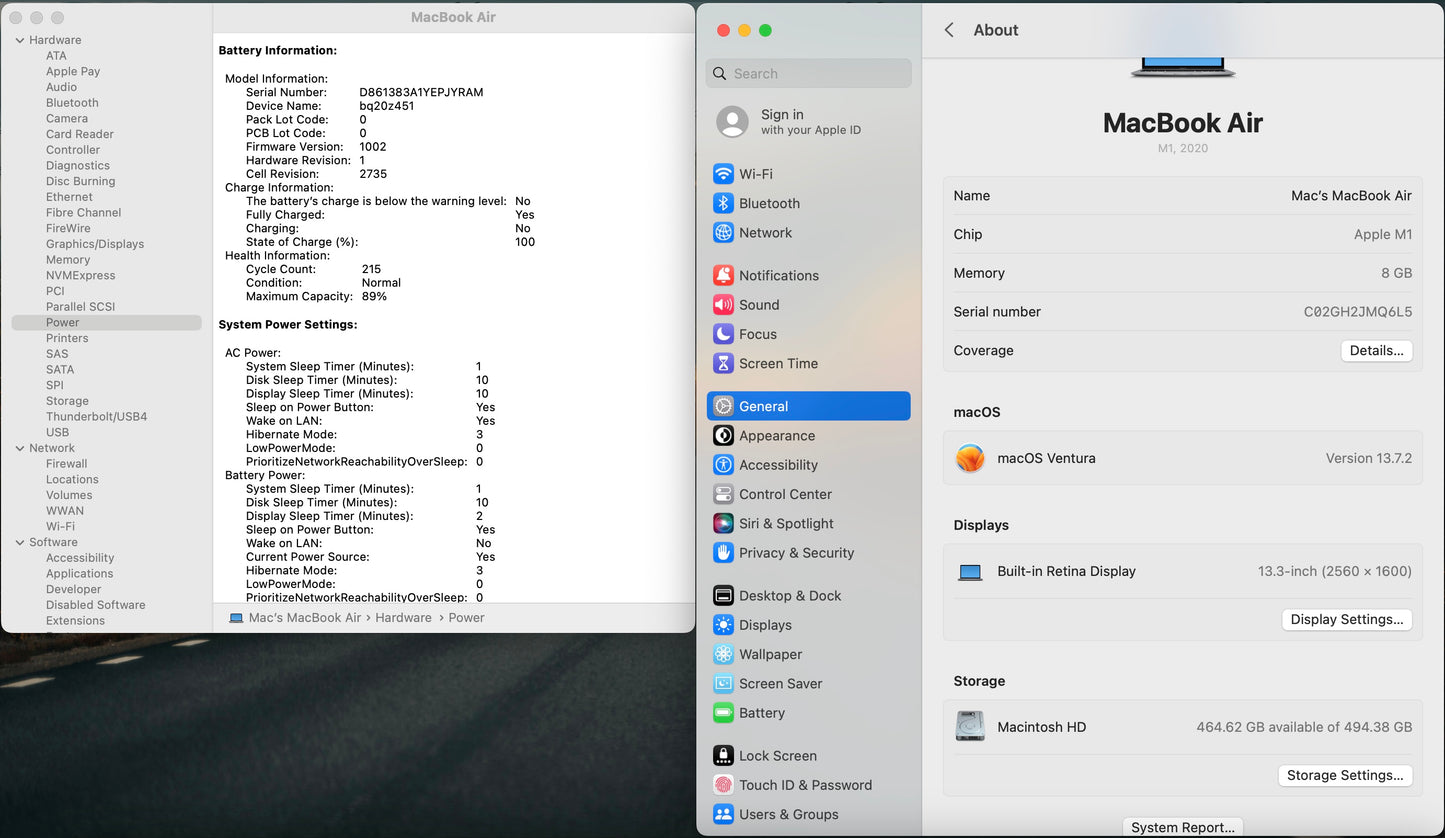Viewport: 1445px width, 838px height.
Task: Collapse the Network section disclosure triangle
Action: [19, 448]
